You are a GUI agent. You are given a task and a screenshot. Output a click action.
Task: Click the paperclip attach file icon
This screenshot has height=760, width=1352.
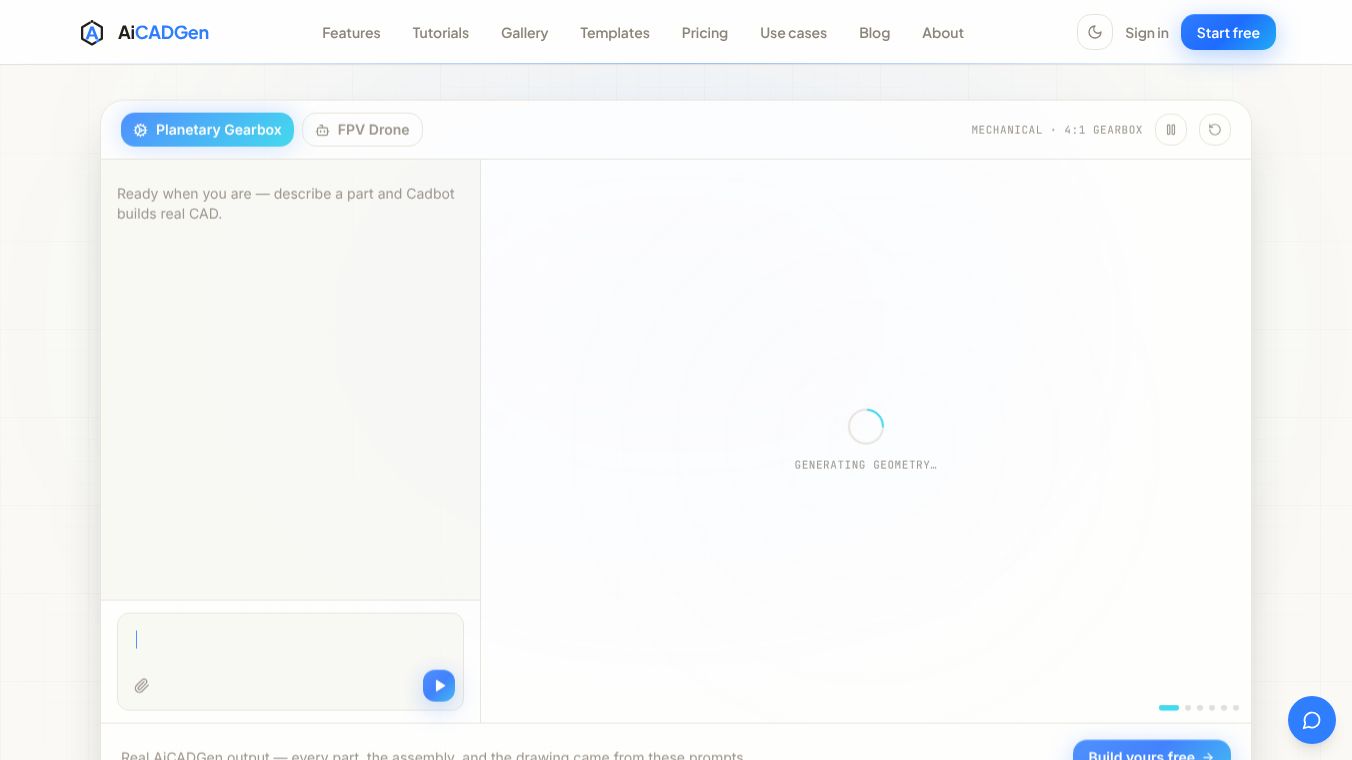point(142,686)
